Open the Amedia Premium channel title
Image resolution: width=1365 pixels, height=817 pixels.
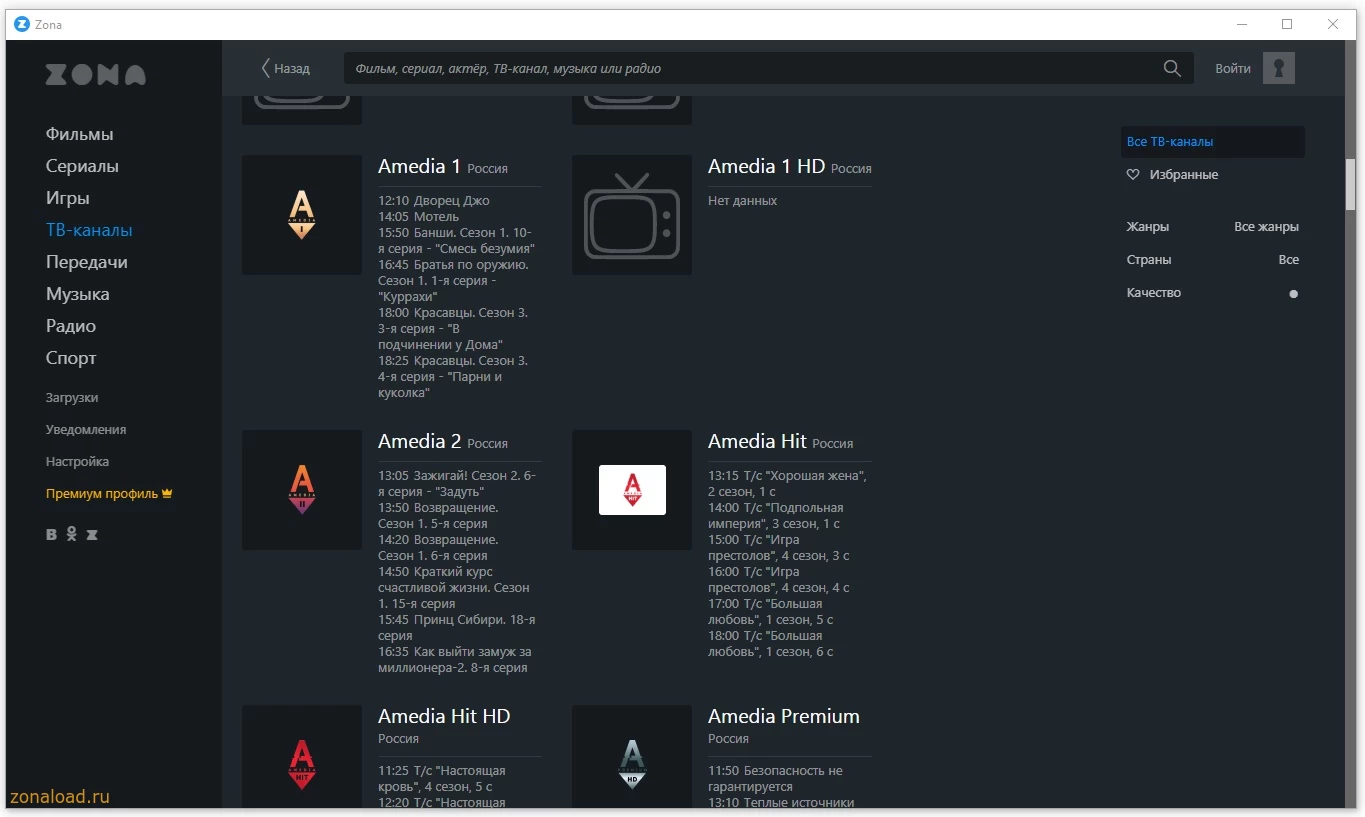[784, 717]
